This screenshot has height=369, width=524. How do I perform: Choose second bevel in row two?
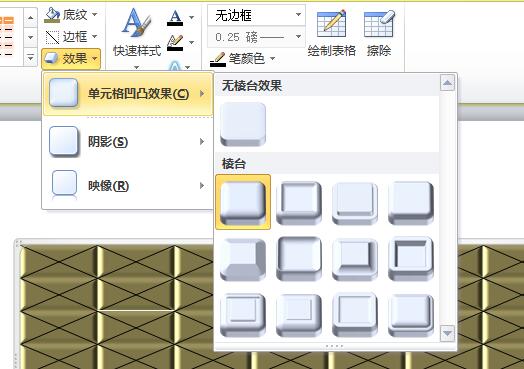pyautogui.click(x=299, y=259)
